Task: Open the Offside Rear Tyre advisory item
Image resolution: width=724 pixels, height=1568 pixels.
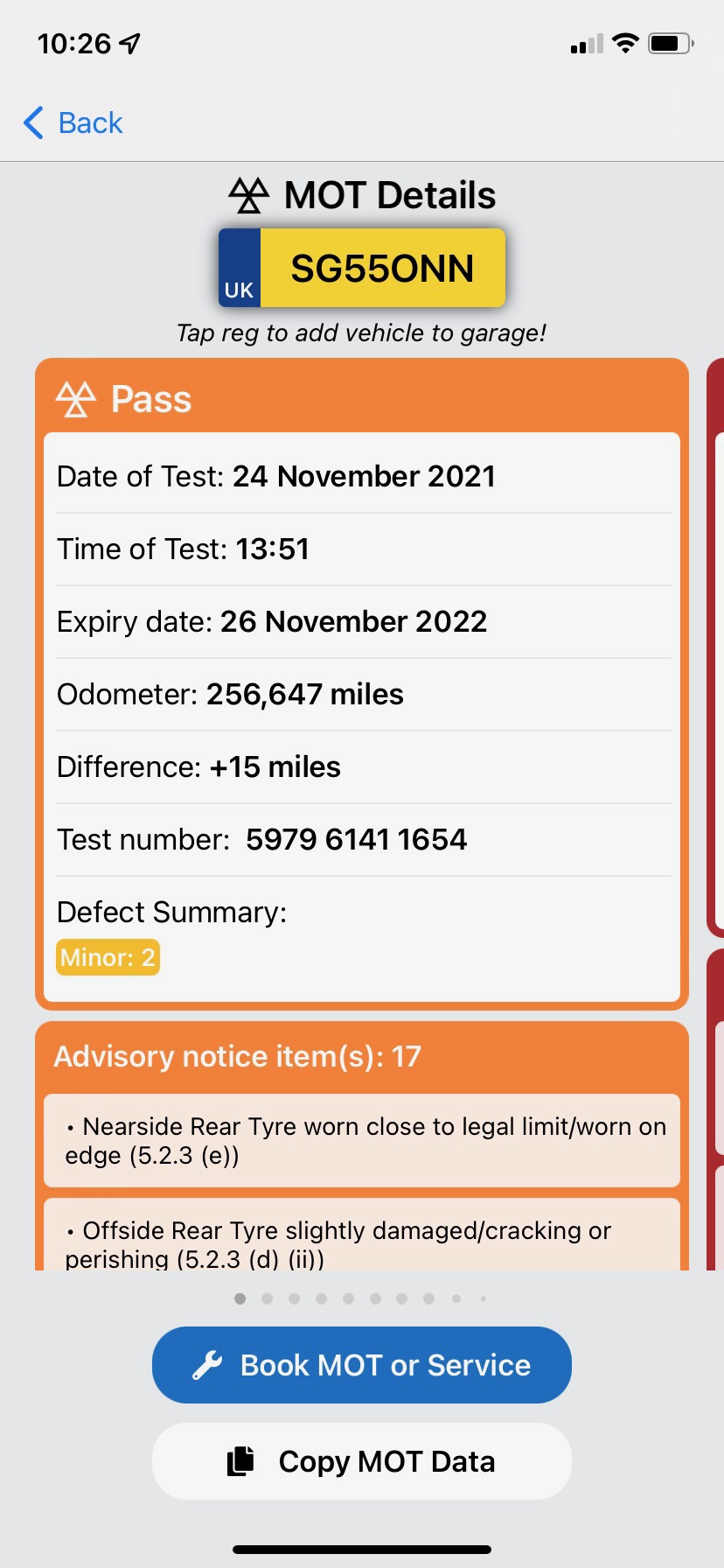Action: (362, 1242)
